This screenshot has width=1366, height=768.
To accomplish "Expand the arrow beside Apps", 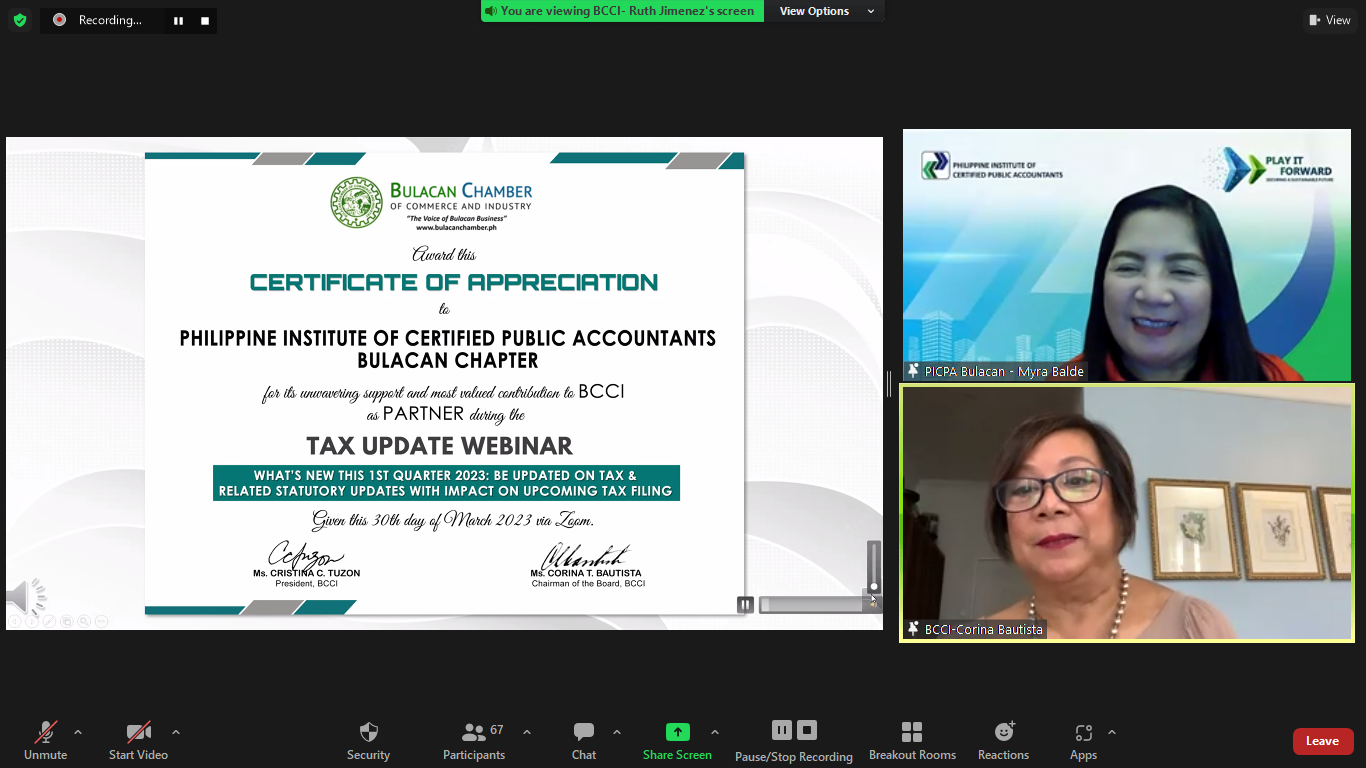I will (1112, 732).
